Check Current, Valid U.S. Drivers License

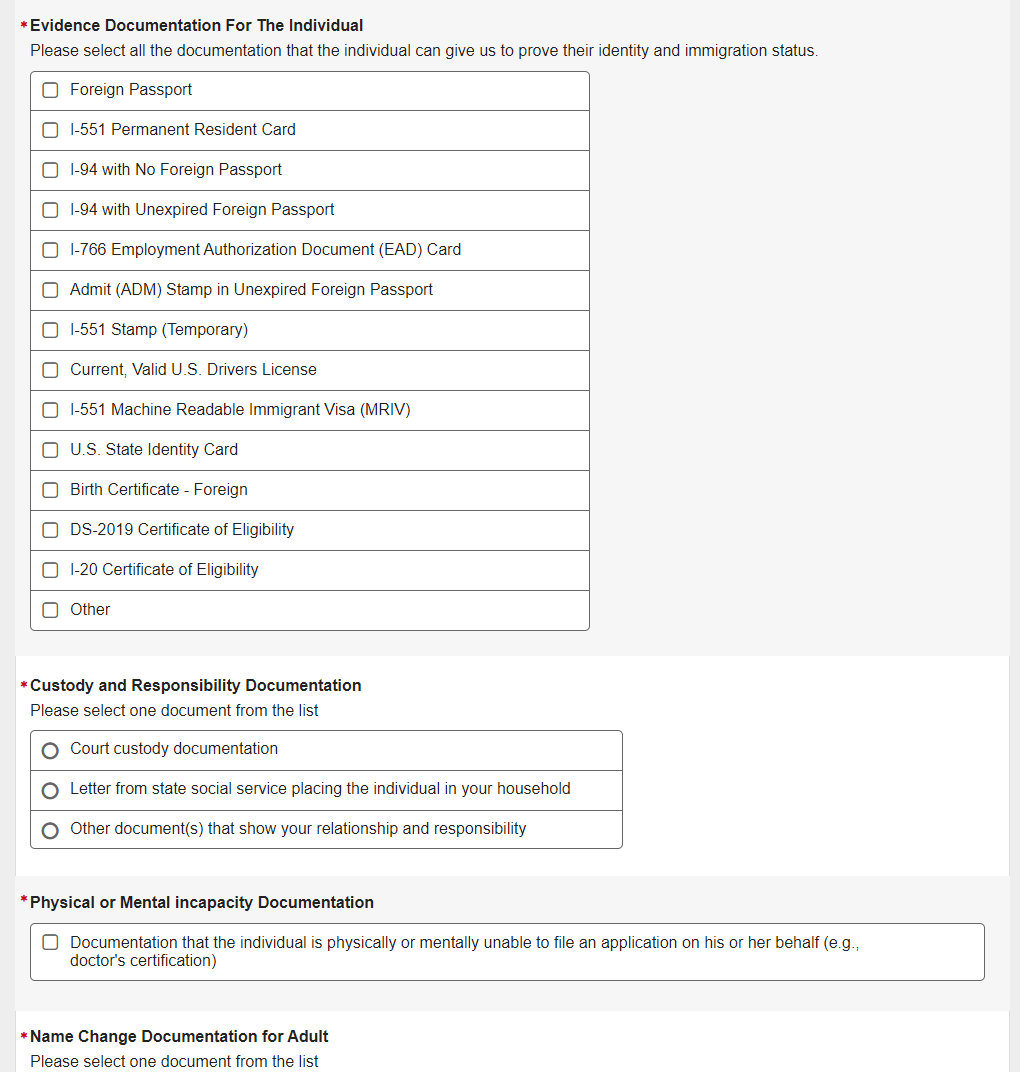pos(50,370)
